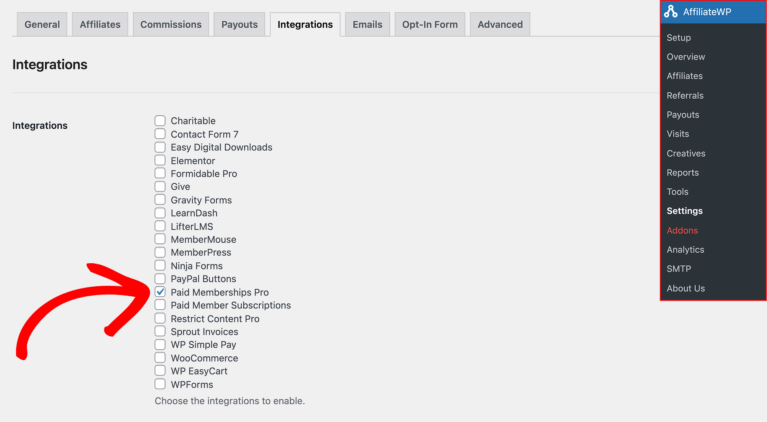Open the Reports sidebar menu item
Screen dimensions: 767x422
tap(683, 173)
